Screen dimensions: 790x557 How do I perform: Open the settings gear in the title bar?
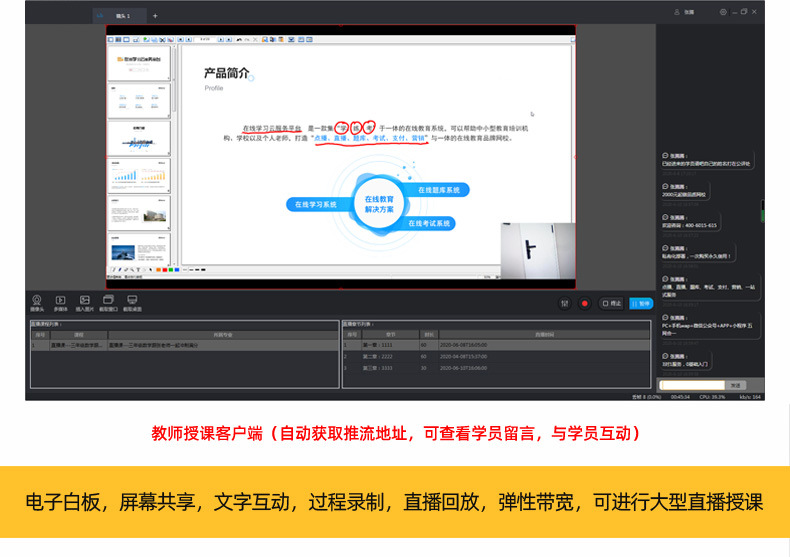(723, 12)
